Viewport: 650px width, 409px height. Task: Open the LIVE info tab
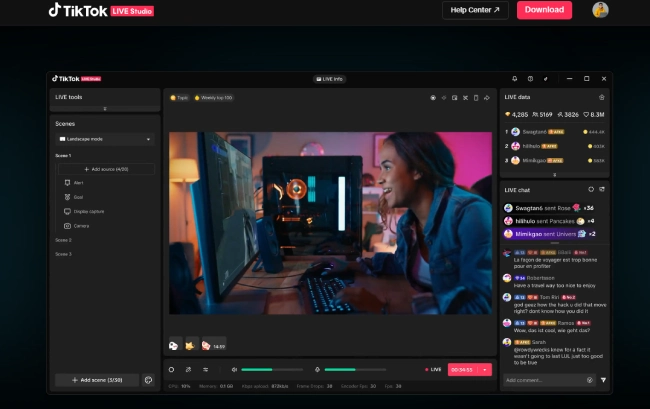329,78
